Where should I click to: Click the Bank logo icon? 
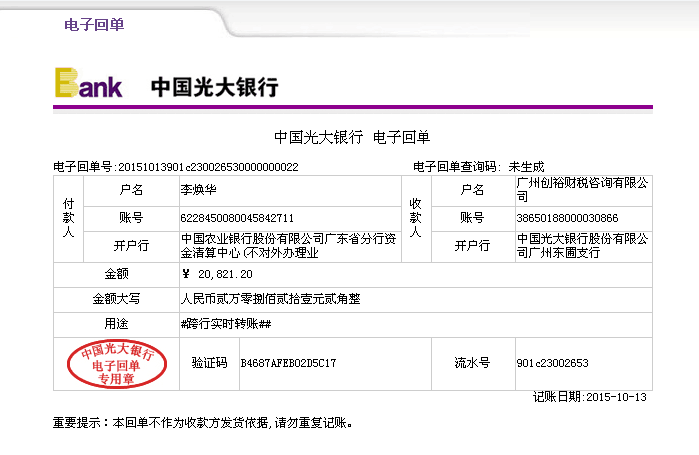[88, 83]
